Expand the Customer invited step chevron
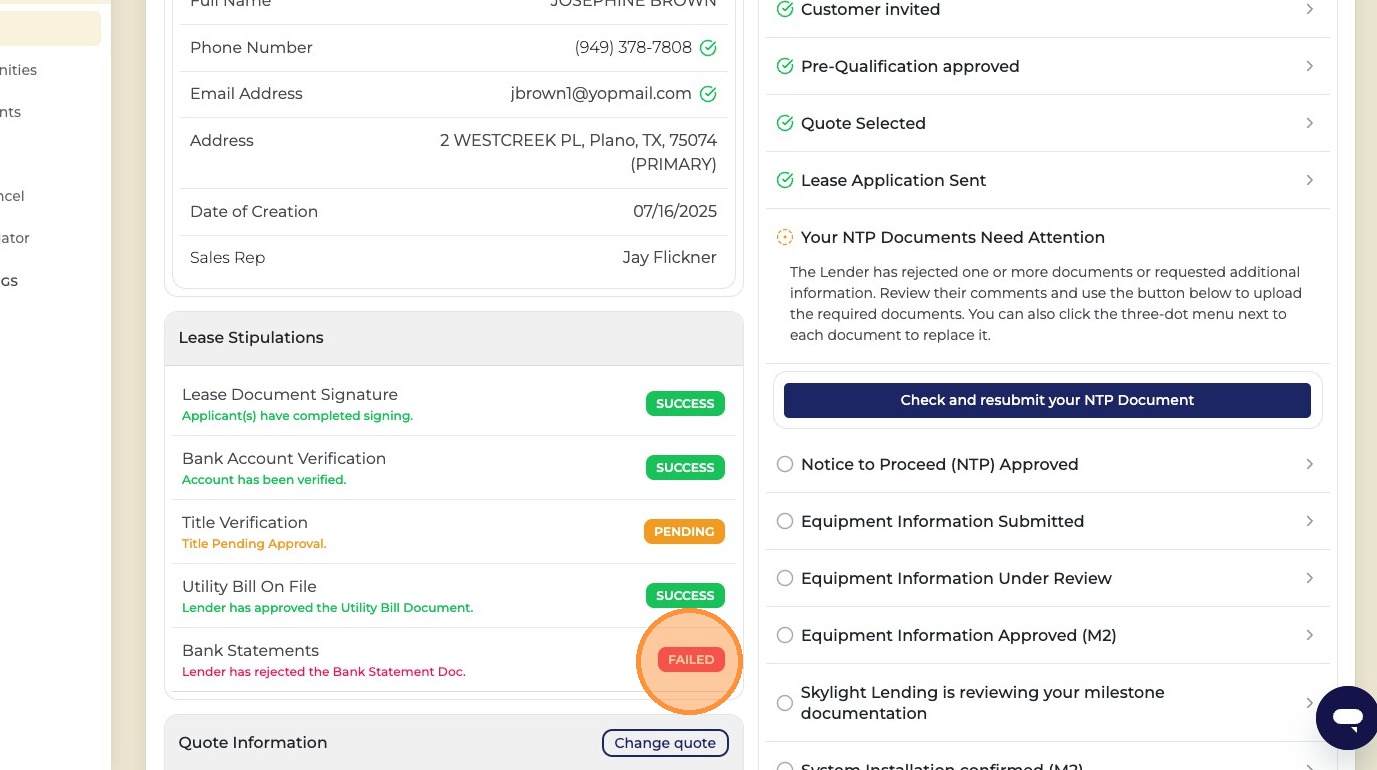 (x=1310, y=9)
